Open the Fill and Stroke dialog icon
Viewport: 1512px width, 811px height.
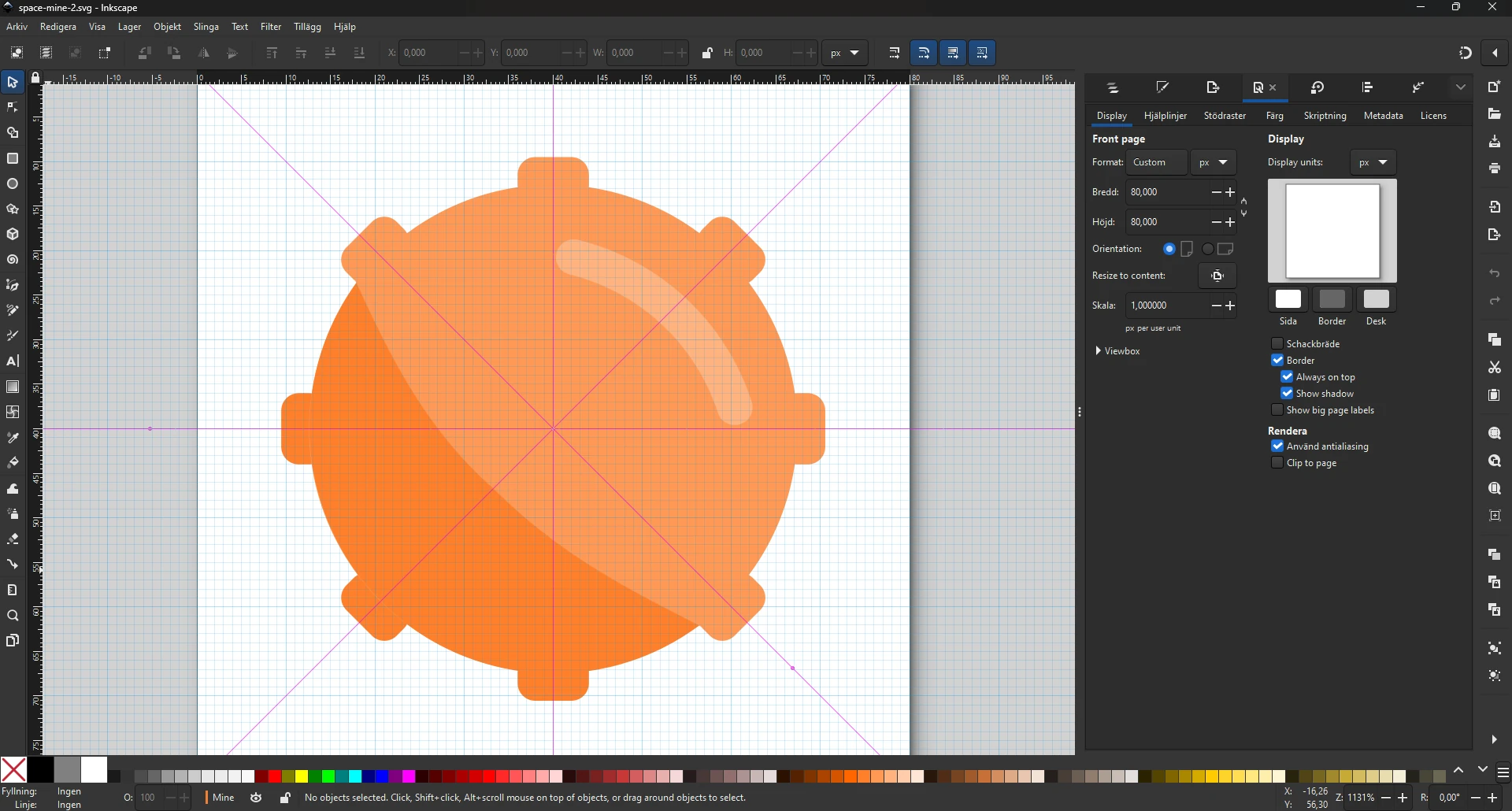coord(1163,87)
